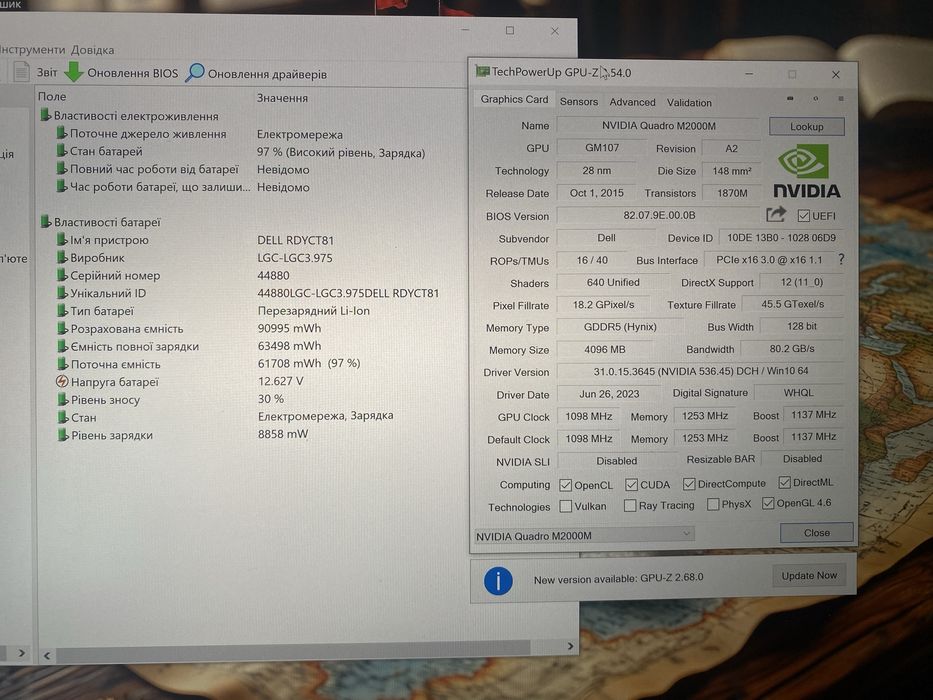Click the GPU-Z Close button
Screen dimensions: 933x700
[x=816, y=532]
